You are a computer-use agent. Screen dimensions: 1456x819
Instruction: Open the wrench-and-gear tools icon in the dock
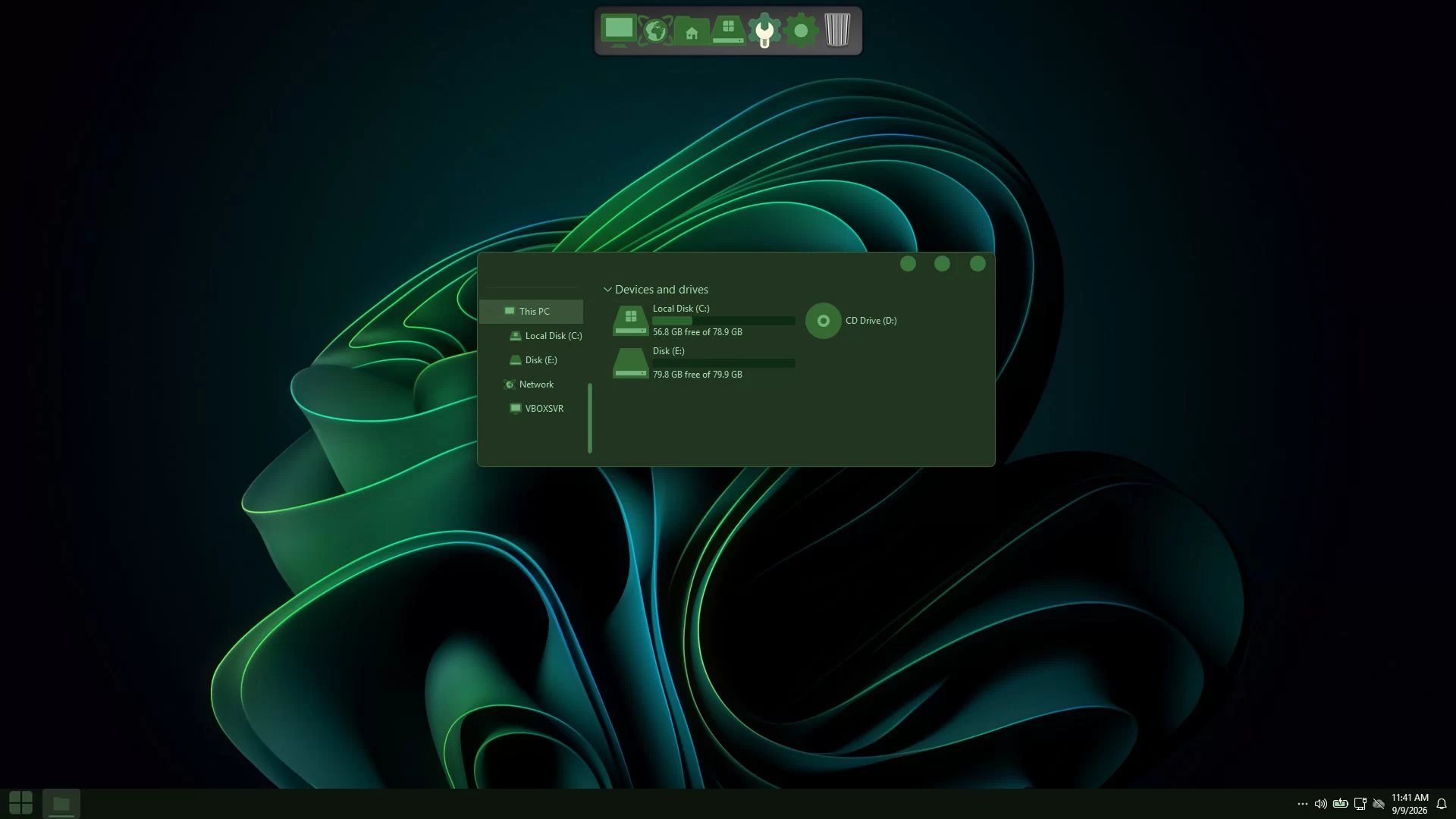(x=764, y=31)
